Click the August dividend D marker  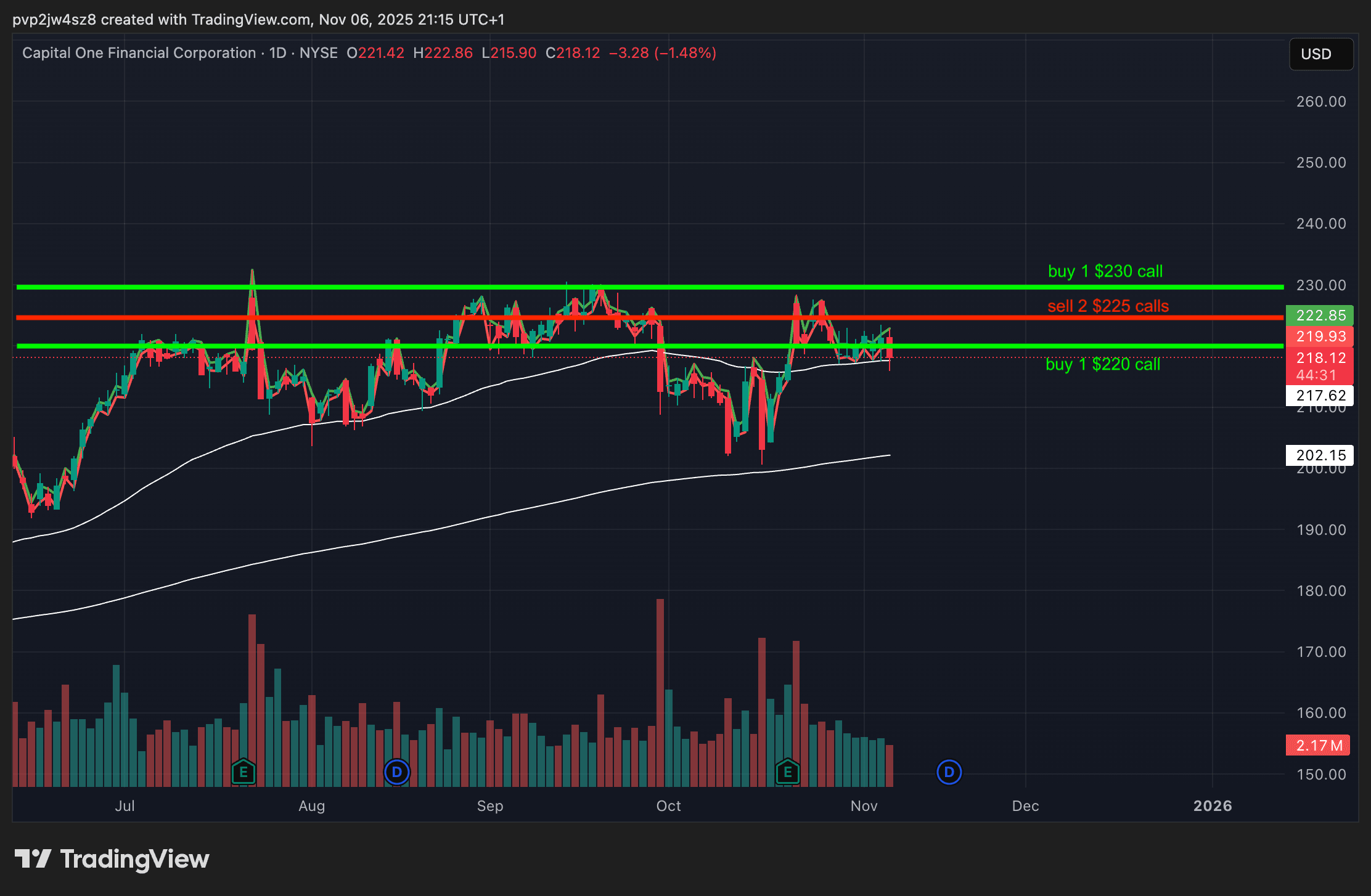point(396,772)
